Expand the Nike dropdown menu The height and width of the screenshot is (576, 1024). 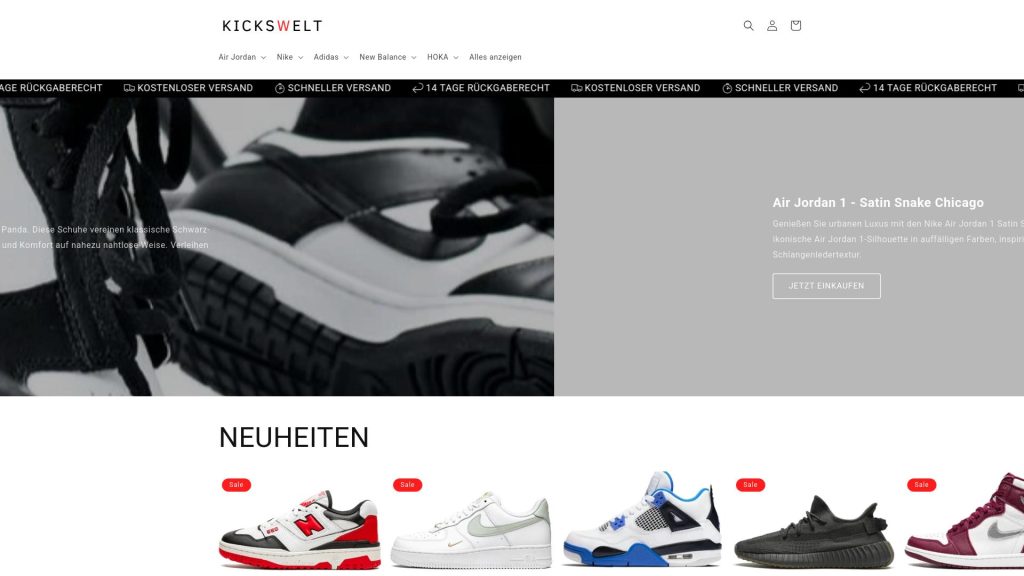click(x=290, y=57)
